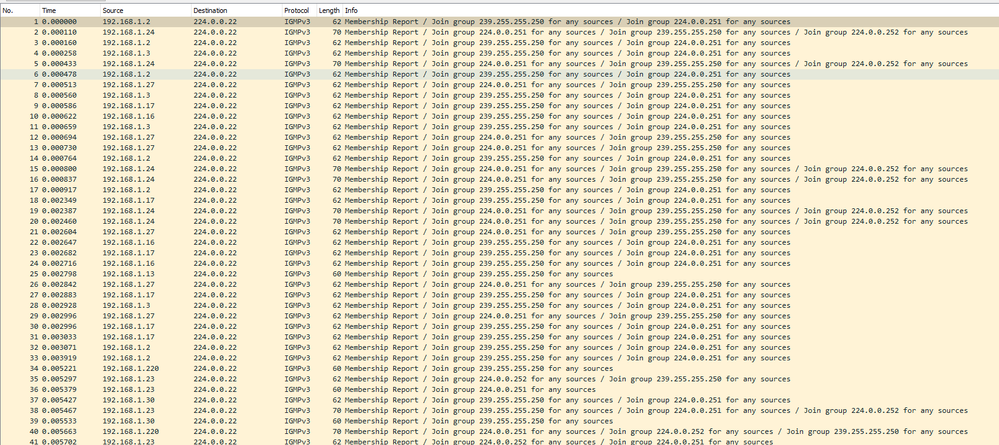
Task: Select packet 25 from source 192.168.1.13
Action: pos(500,274)
